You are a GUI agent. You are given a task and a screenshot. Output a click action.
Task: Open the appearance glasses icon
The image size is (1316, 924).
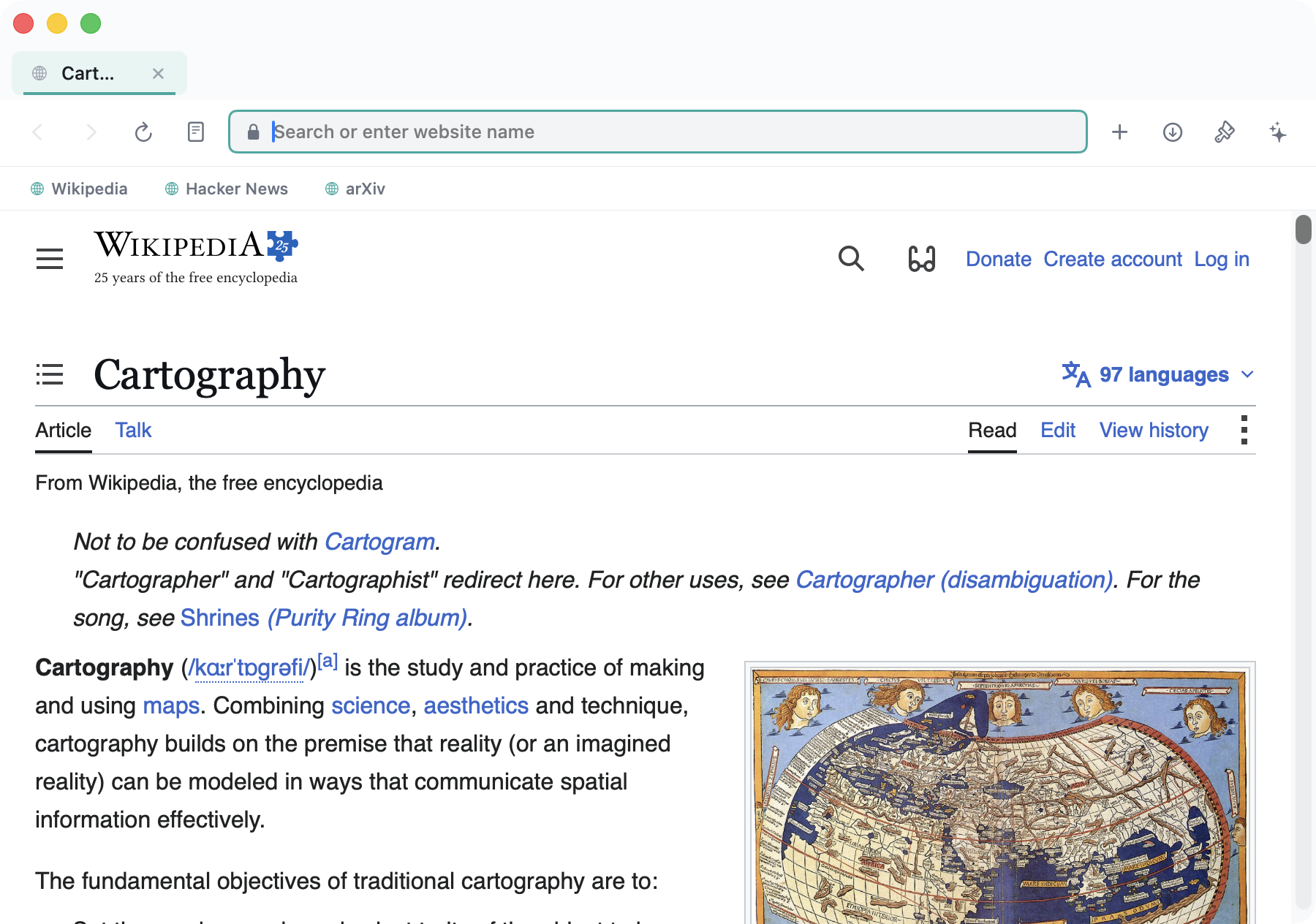tap(921, 259)
